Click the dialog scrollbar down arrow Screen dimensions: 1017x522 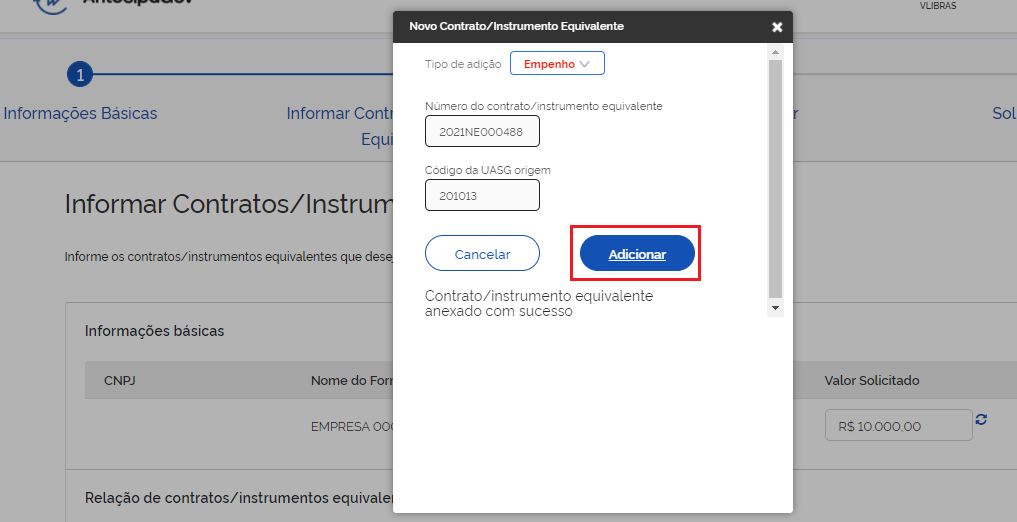tap(775, 307)
